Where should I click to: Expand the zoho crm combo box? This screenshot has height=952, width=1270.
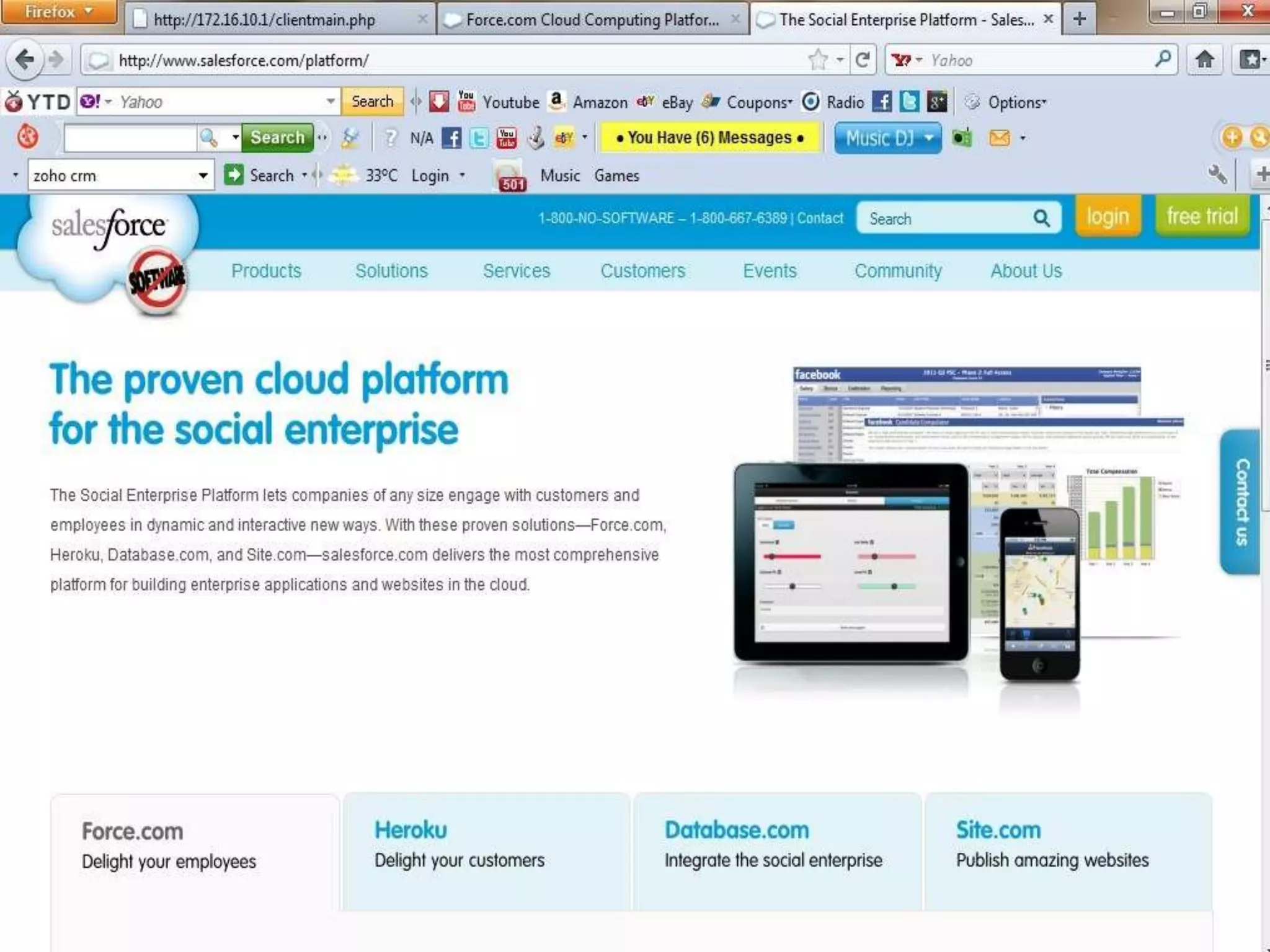[203, 176]
